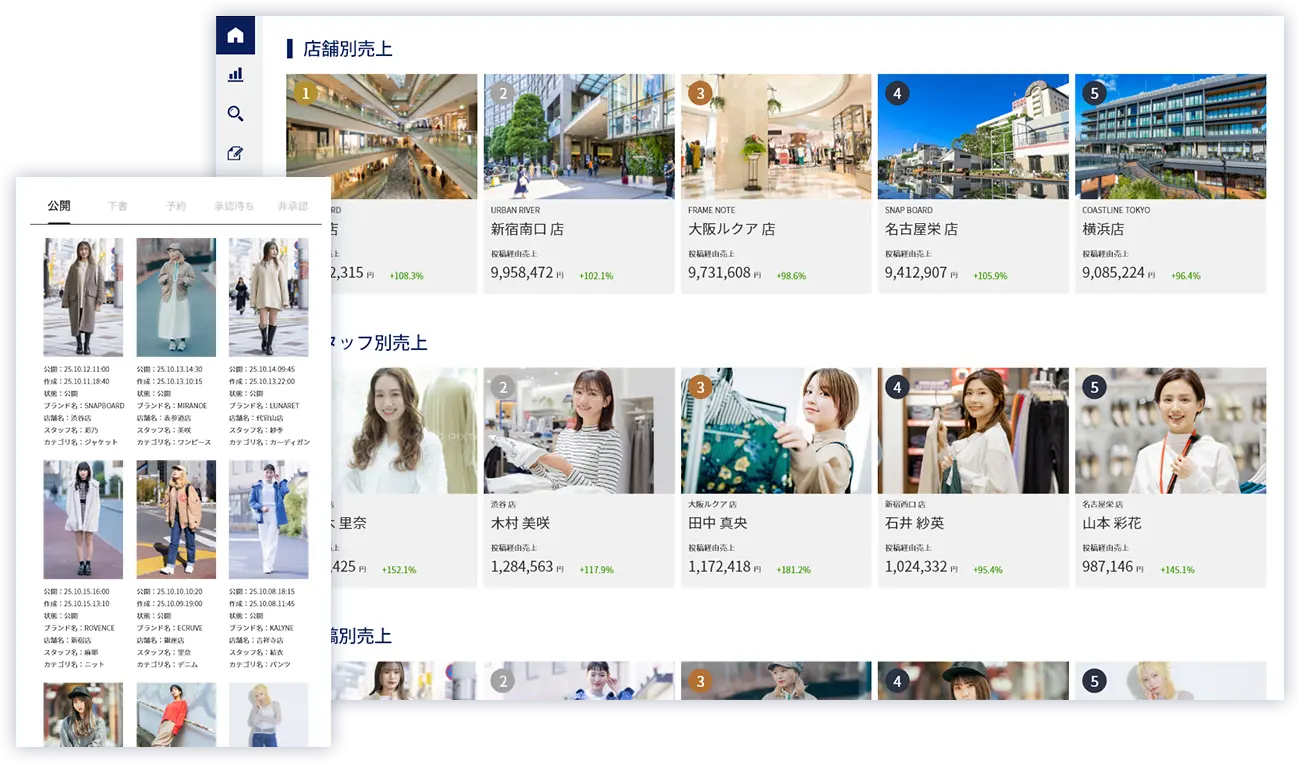The width and height of the screenshot is (1298, 762).
Task: Click staff name 木村 美咲
Action: point(520,523)
